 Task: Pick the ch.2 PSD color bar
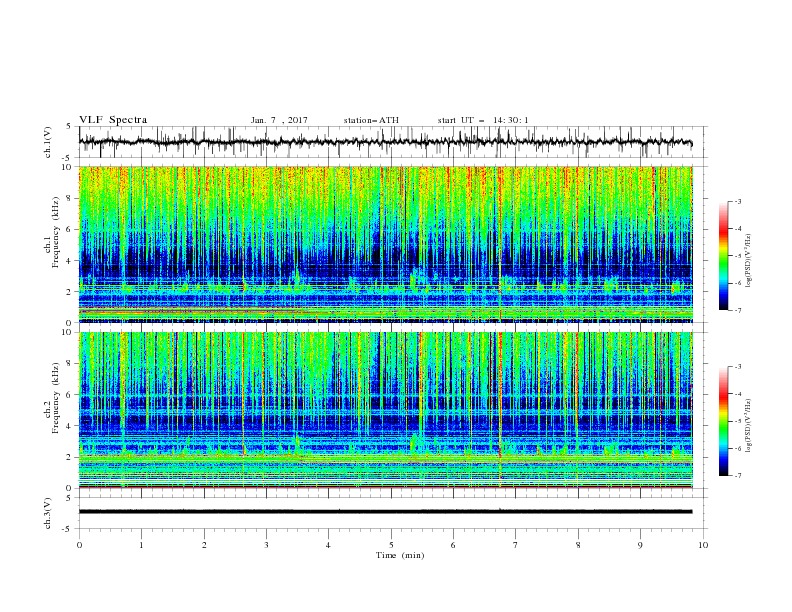(724, 421)
